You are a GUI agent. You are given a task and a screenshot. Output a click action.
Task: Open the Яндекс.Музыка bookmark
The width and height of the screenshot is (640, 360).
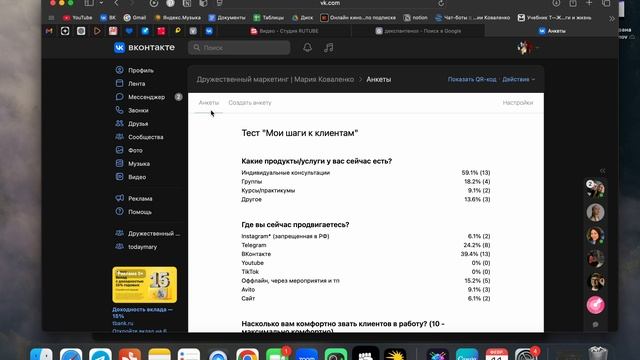click(x=178, y=18)
